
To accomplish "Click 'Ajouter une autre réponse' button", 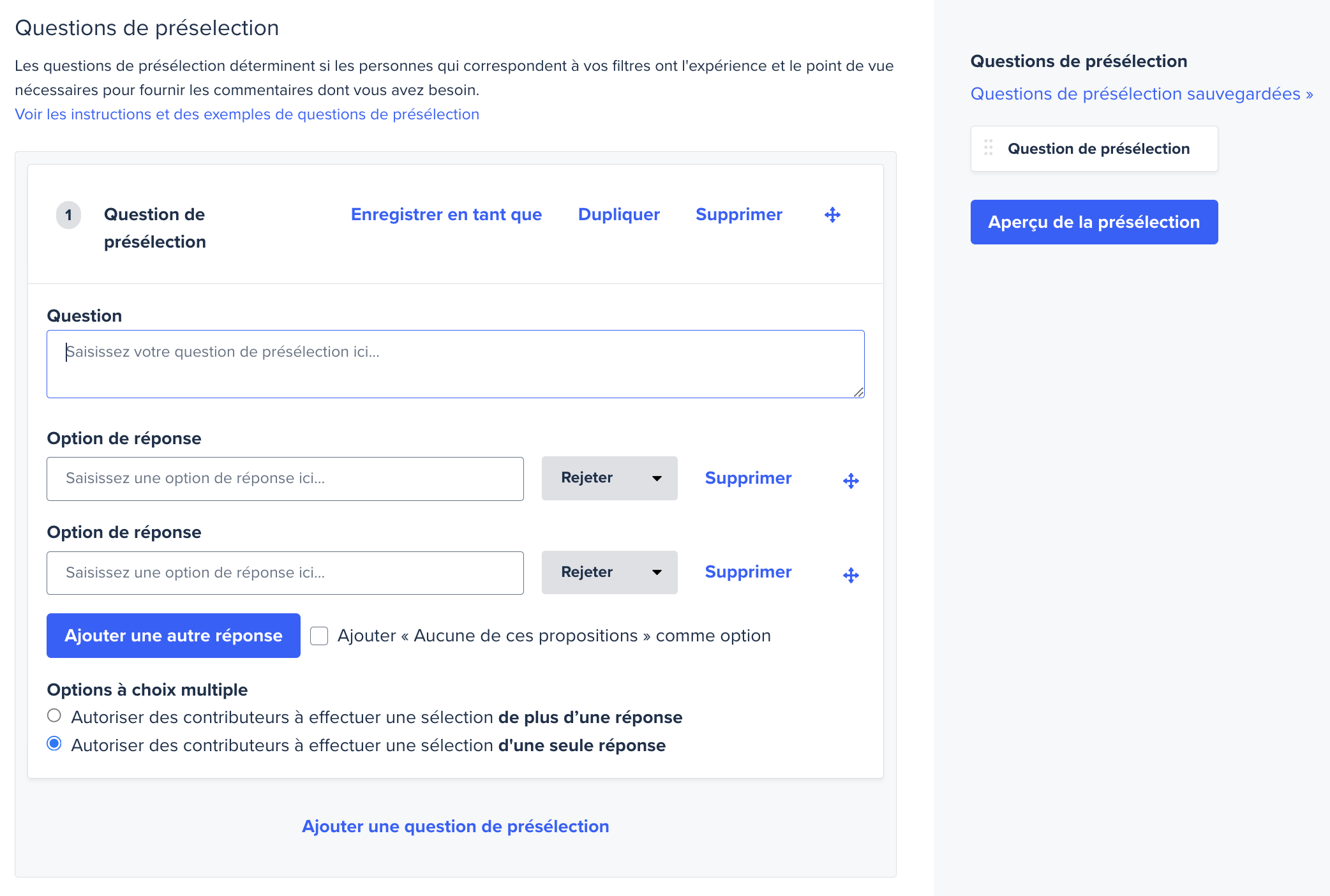I will (174, 636).
